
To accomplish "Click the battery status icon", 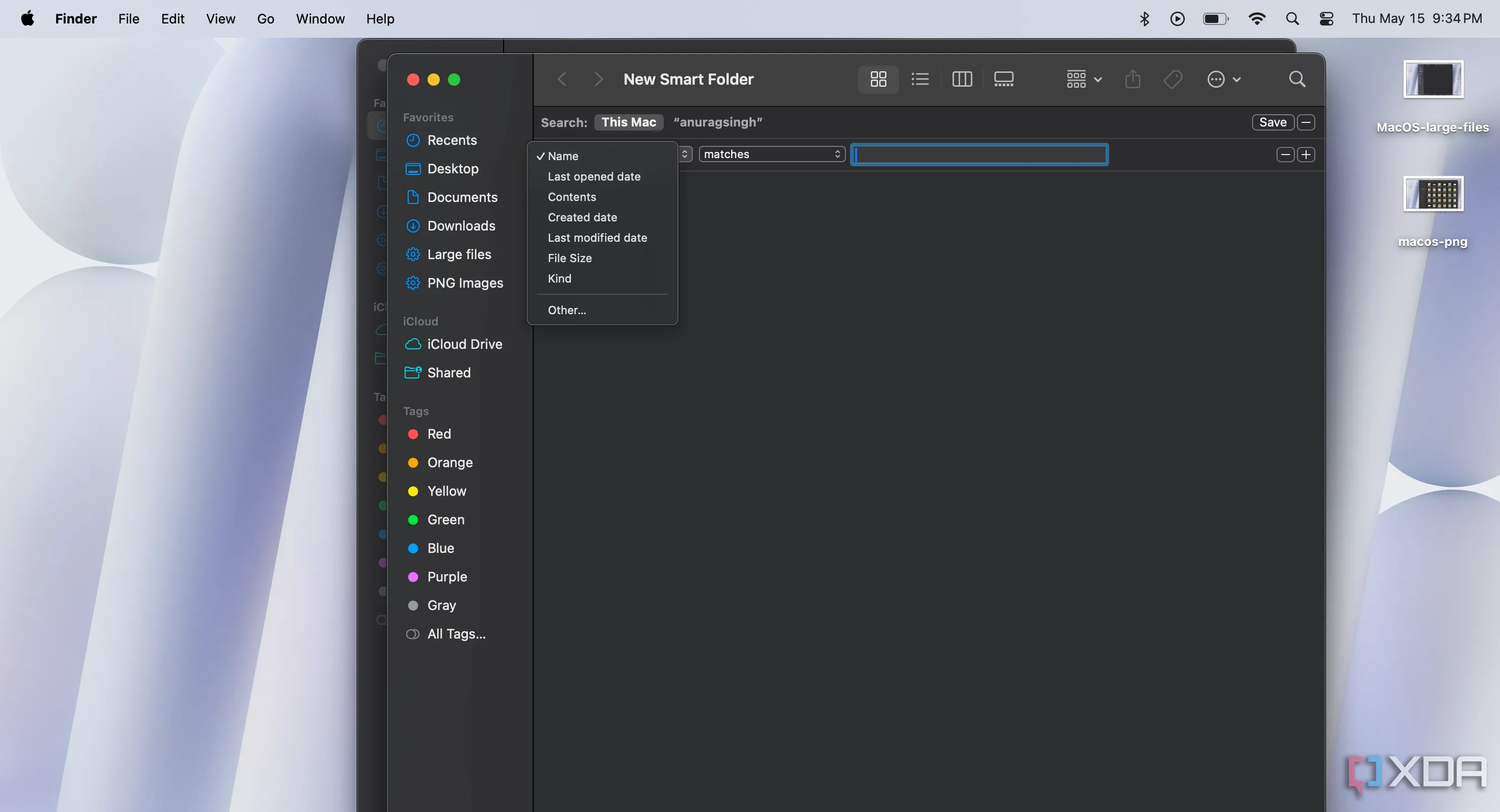I will pyautogui.click(x=1216, y=19).
